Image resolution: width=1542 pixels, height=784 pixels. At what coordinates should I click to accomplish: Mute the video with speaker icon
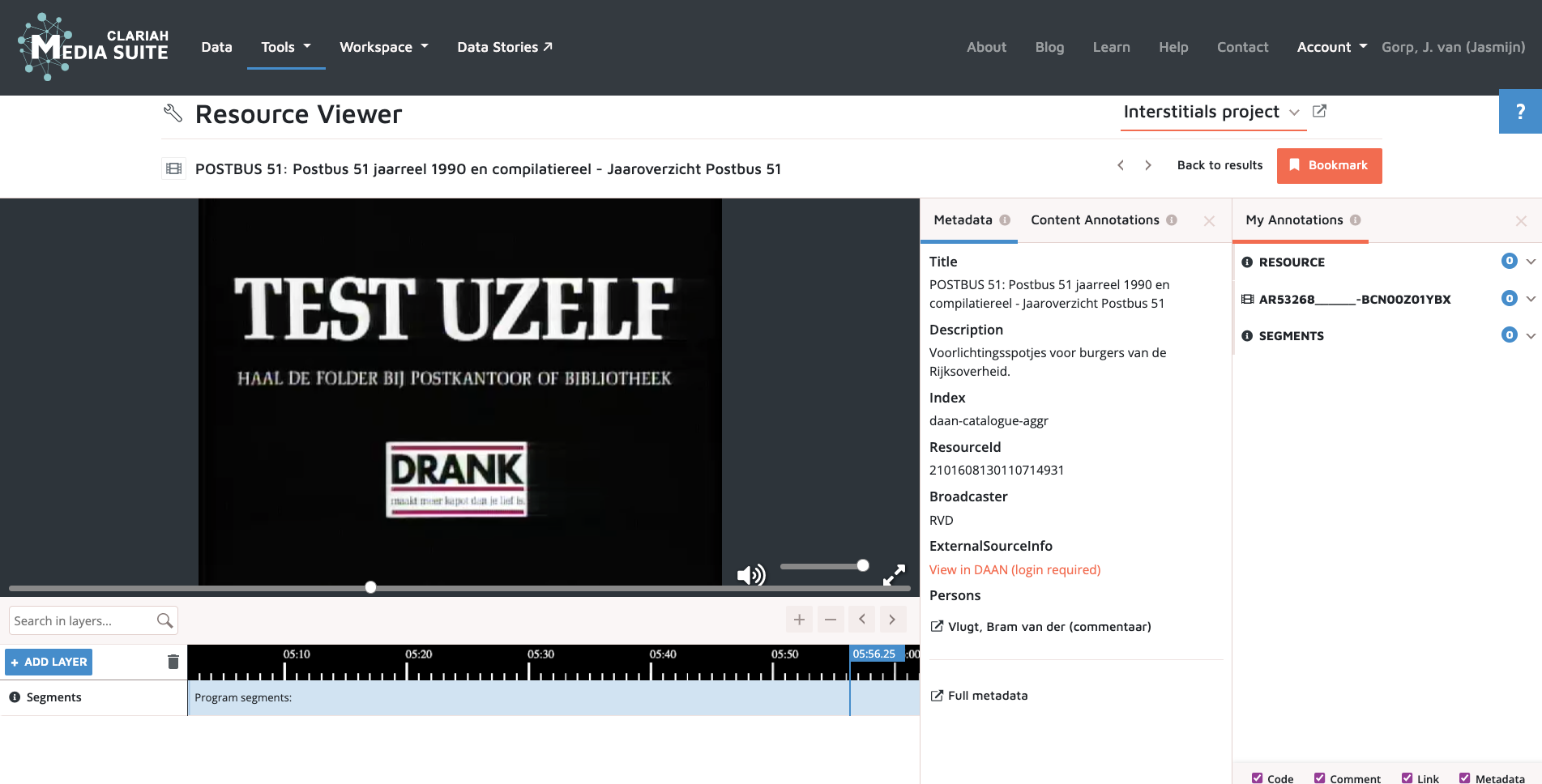[751, 575]
